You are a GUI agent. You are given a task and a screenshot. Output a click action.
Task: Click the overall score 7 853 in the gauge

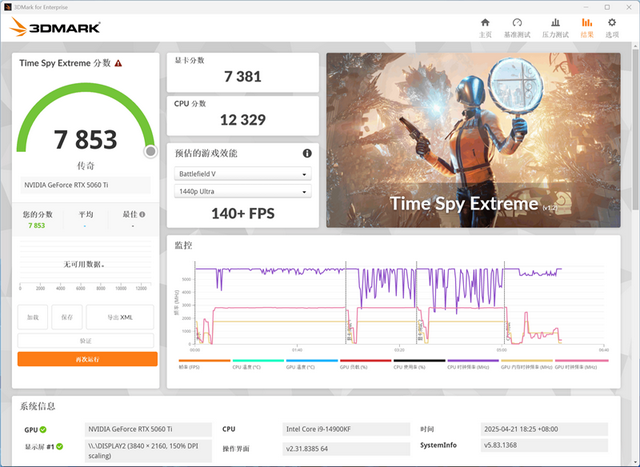pyautogui.click(x=85, y=139)
